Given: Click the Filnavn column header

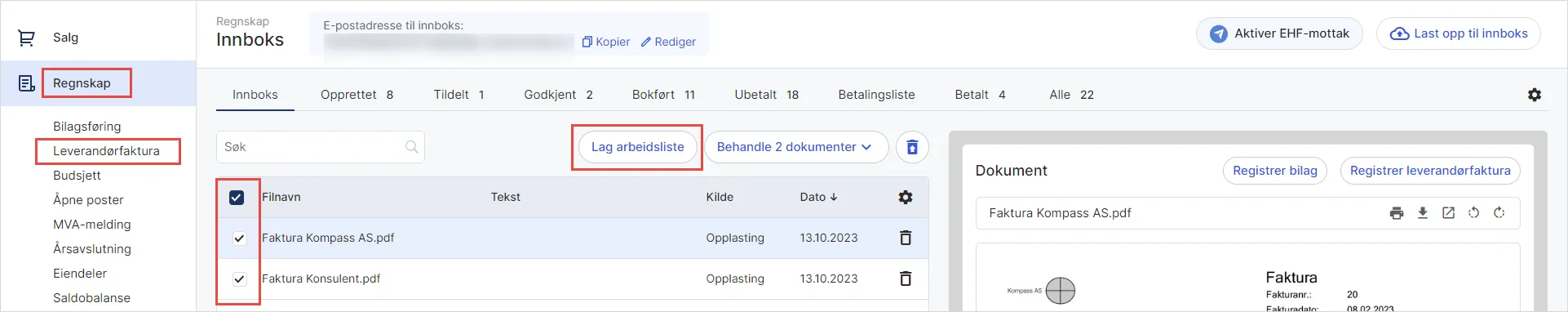Looking at the screenshot, I should point(281,197).
